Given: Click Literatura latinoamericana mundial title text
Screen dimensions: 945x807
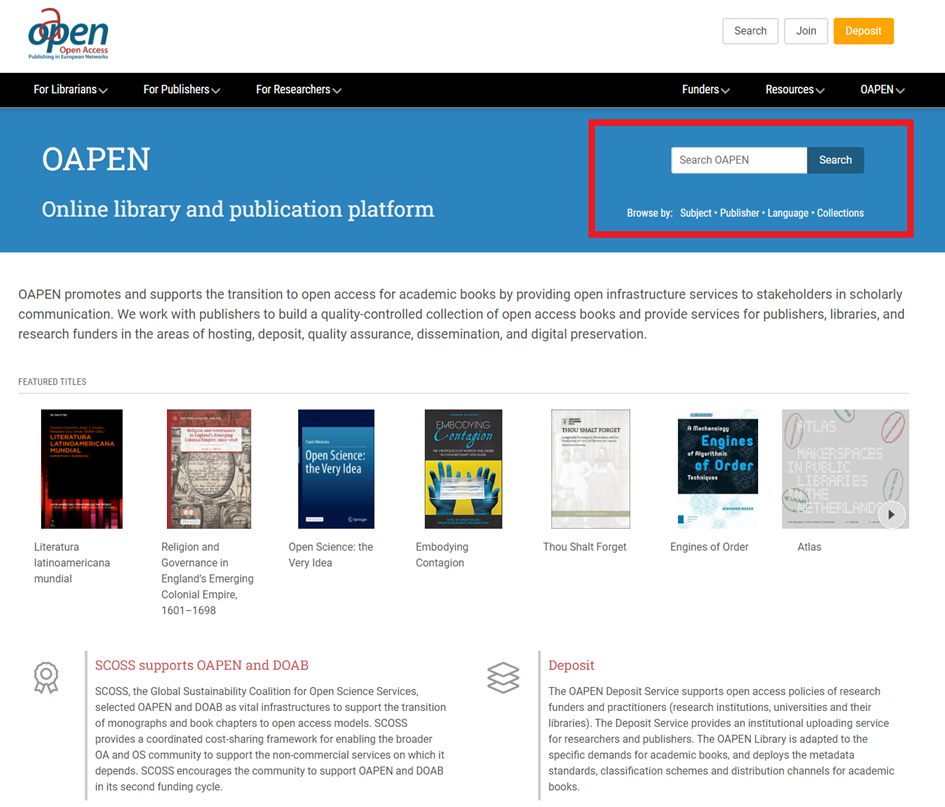Looking at the screenshot, I should point(72,563).
